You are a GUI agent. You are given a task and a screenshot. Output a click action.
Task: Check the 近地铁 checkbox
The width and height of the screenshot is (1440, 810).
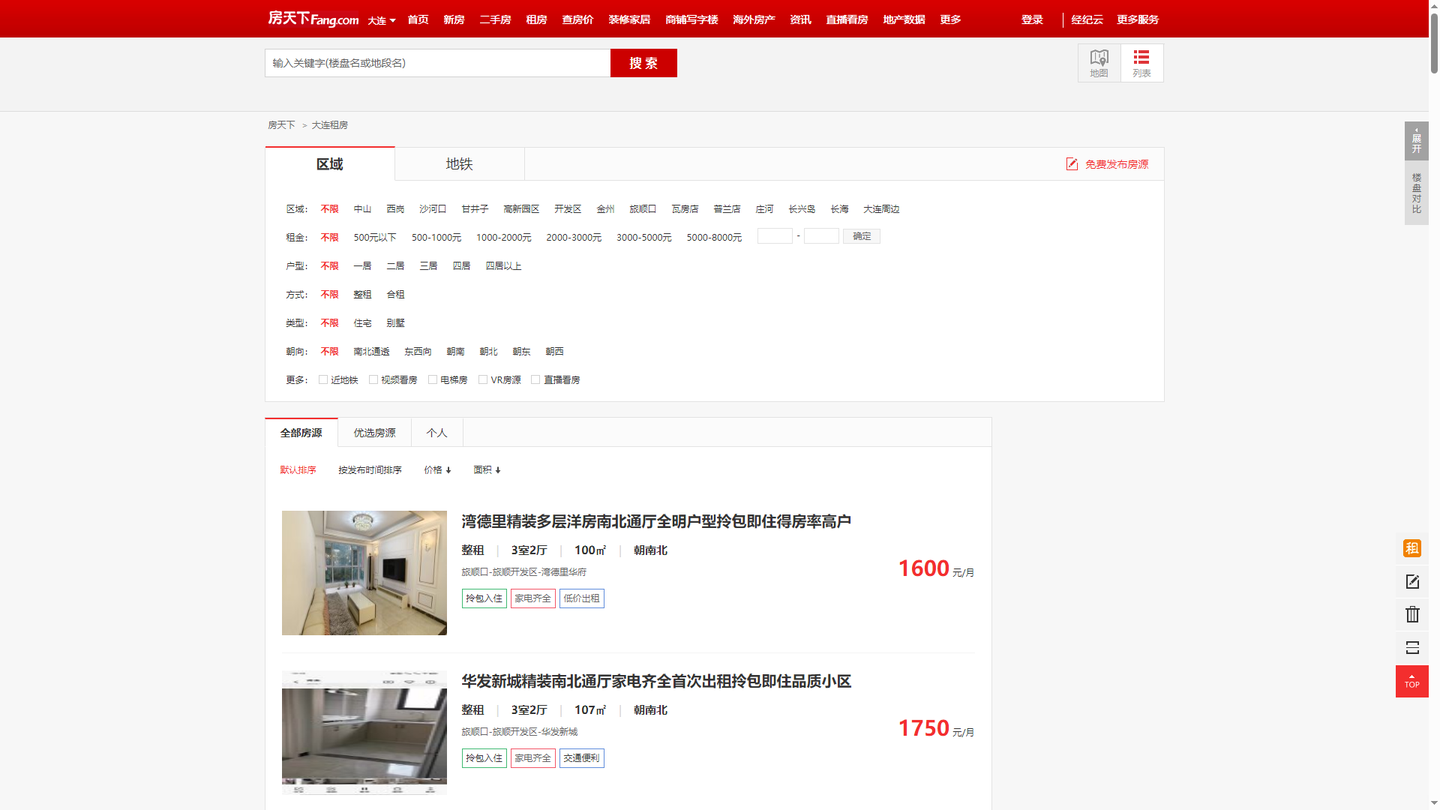pyautogui.click(x=323, y=380)
